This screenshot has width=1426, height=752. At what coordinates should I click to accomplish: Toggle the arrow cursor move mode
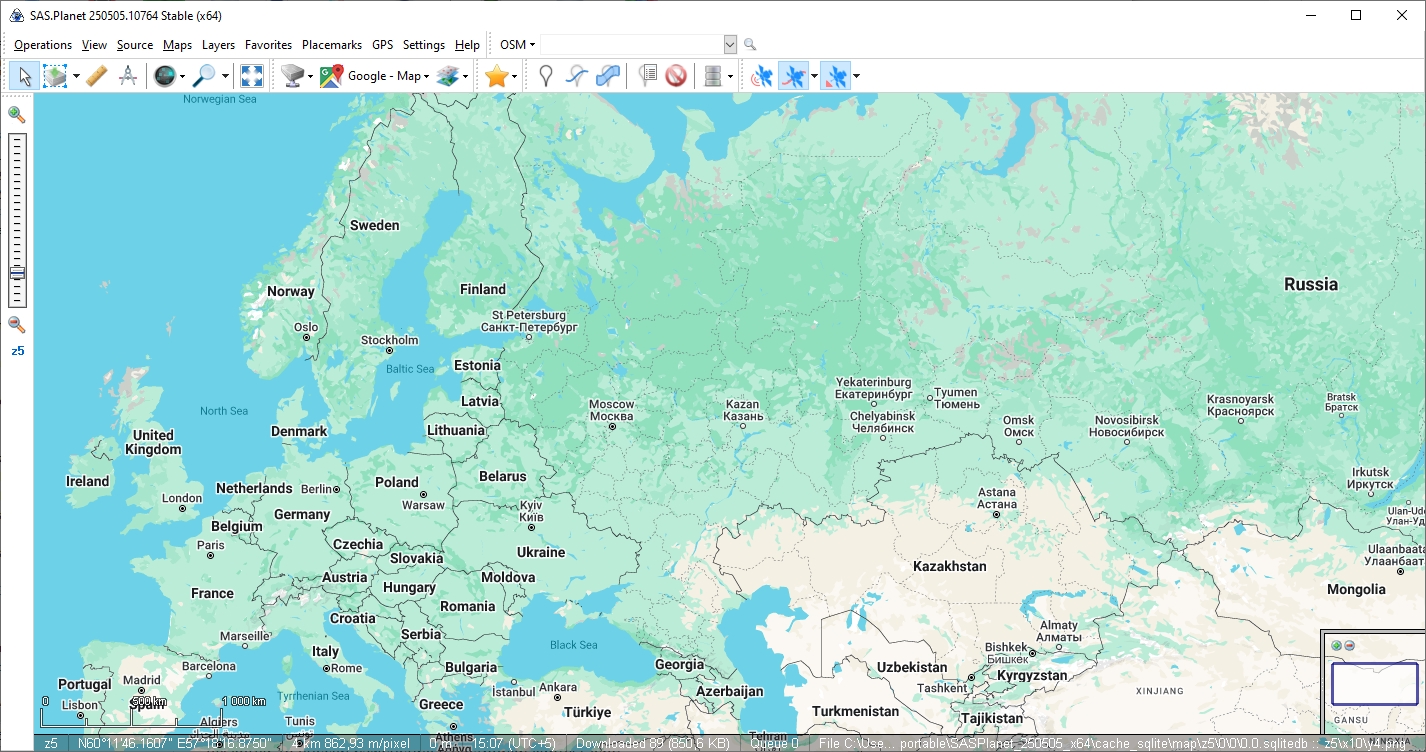pyautogui.click(x=25, y=76)
